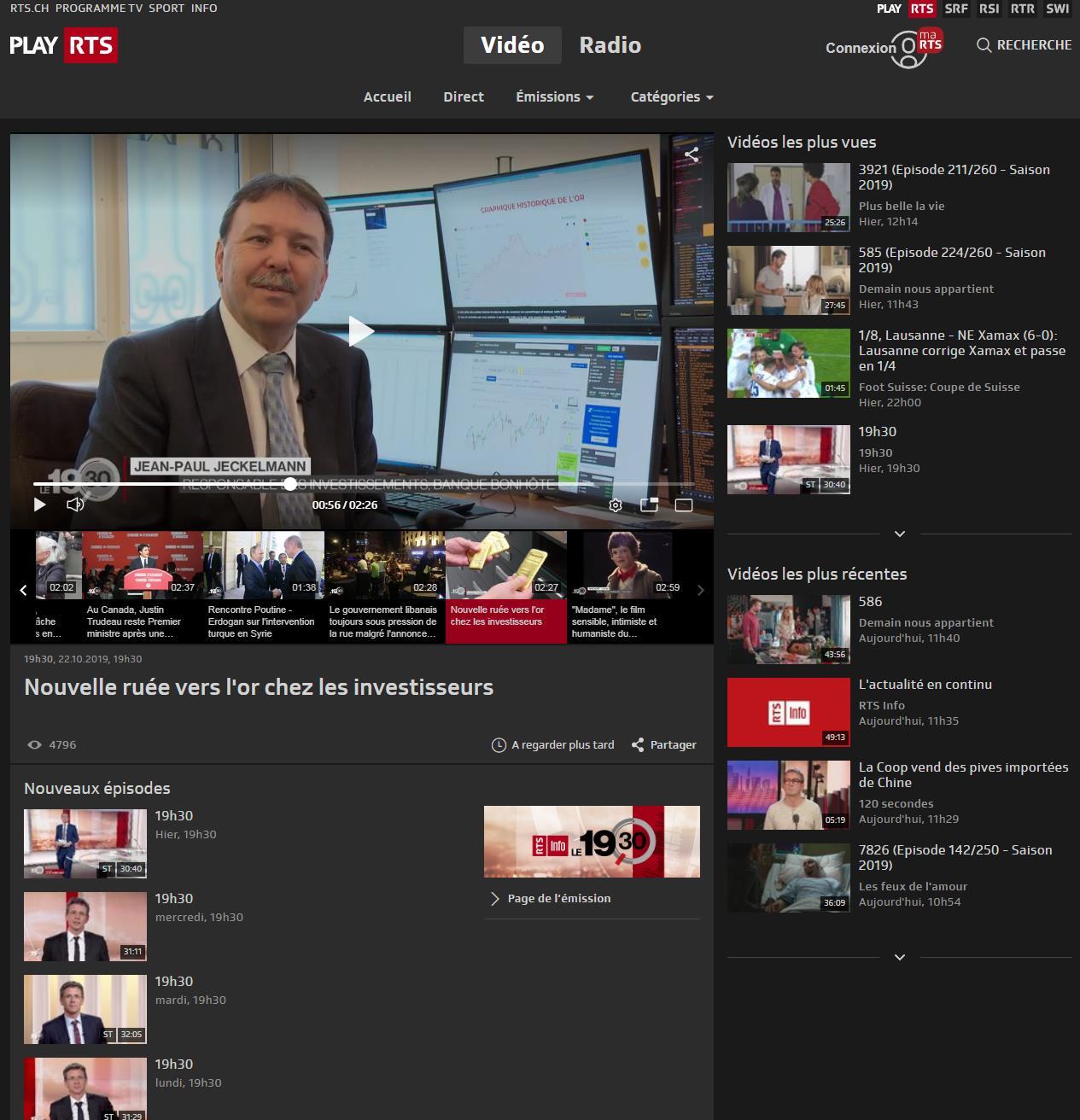Open 3921 Plus belle la vie video
Screen dimensions: 1080x1120
click(x=899, y=196)
